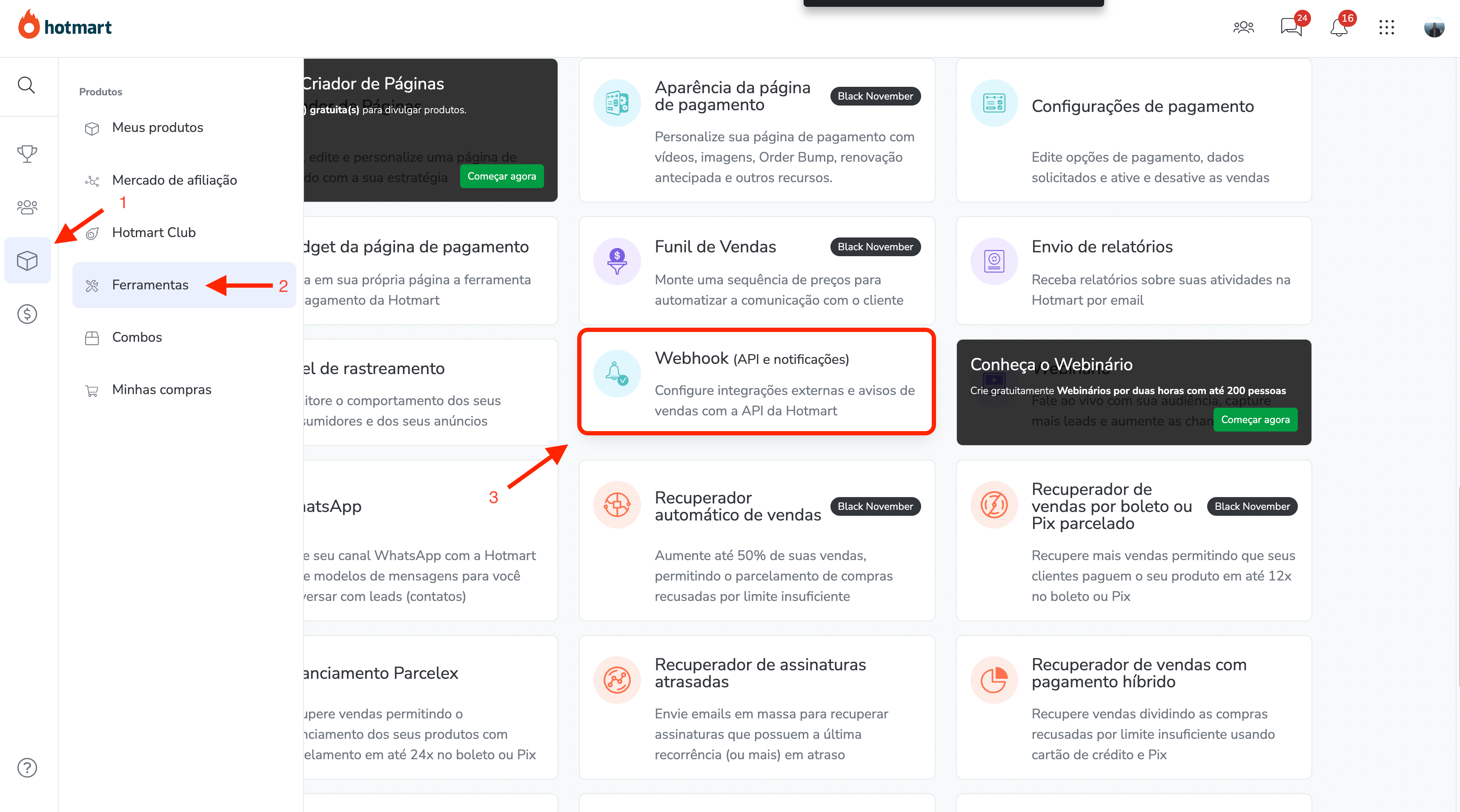
Task: Click Black November badge on Funil de Vendas
Action: 875,247
